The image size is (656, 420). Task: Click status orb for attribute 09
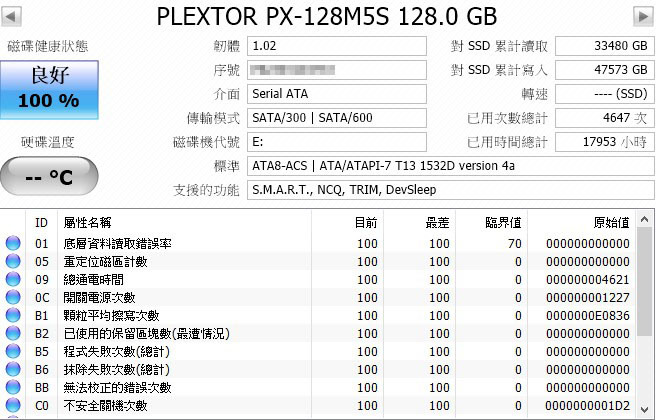click(13, 279)
